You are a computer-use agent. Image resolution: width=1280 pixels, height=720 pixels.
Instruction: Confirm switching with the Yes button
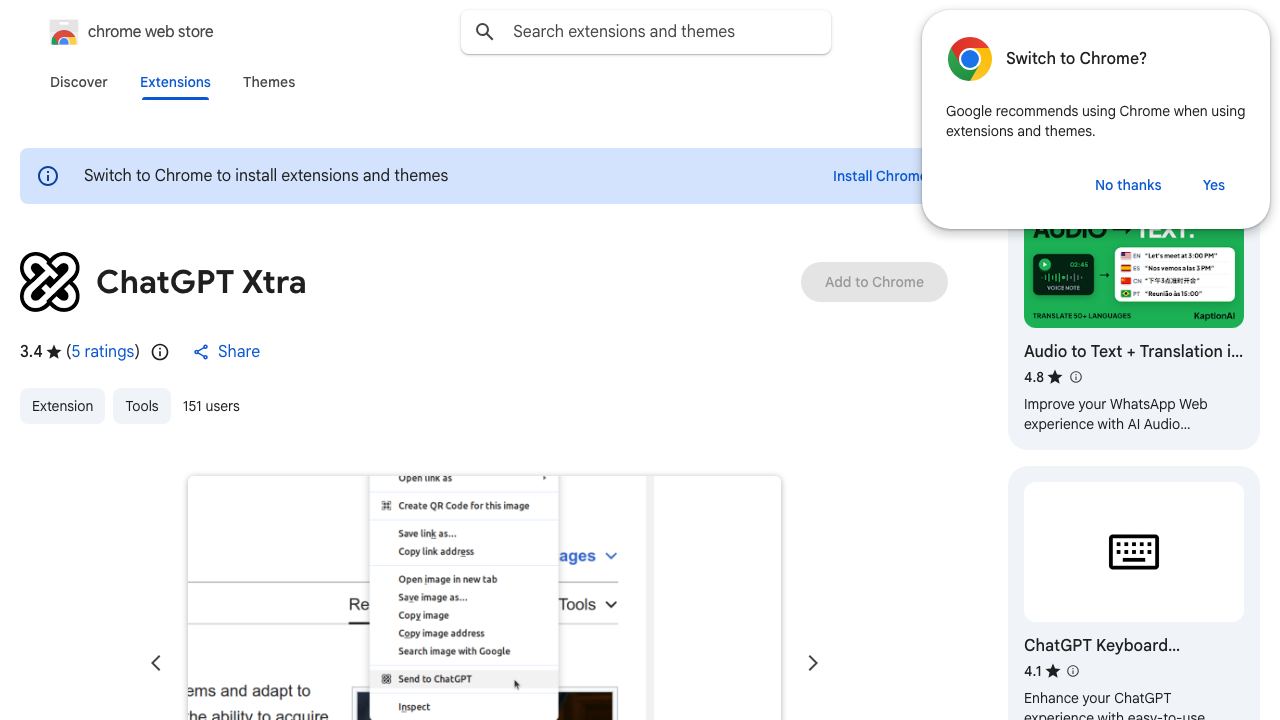1214,185
